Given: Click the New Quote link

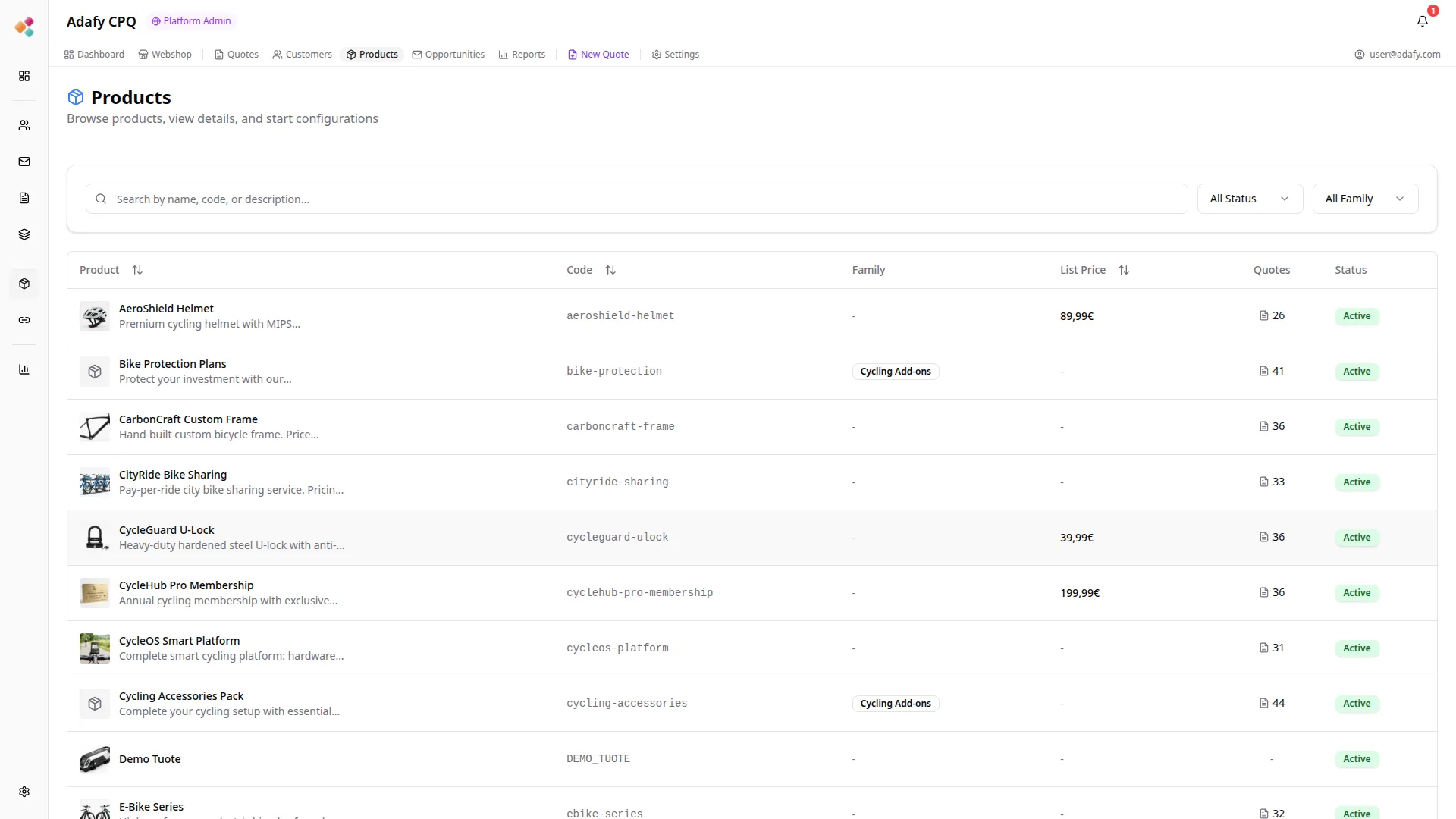Looking at the screenshot, I should 598,55.
